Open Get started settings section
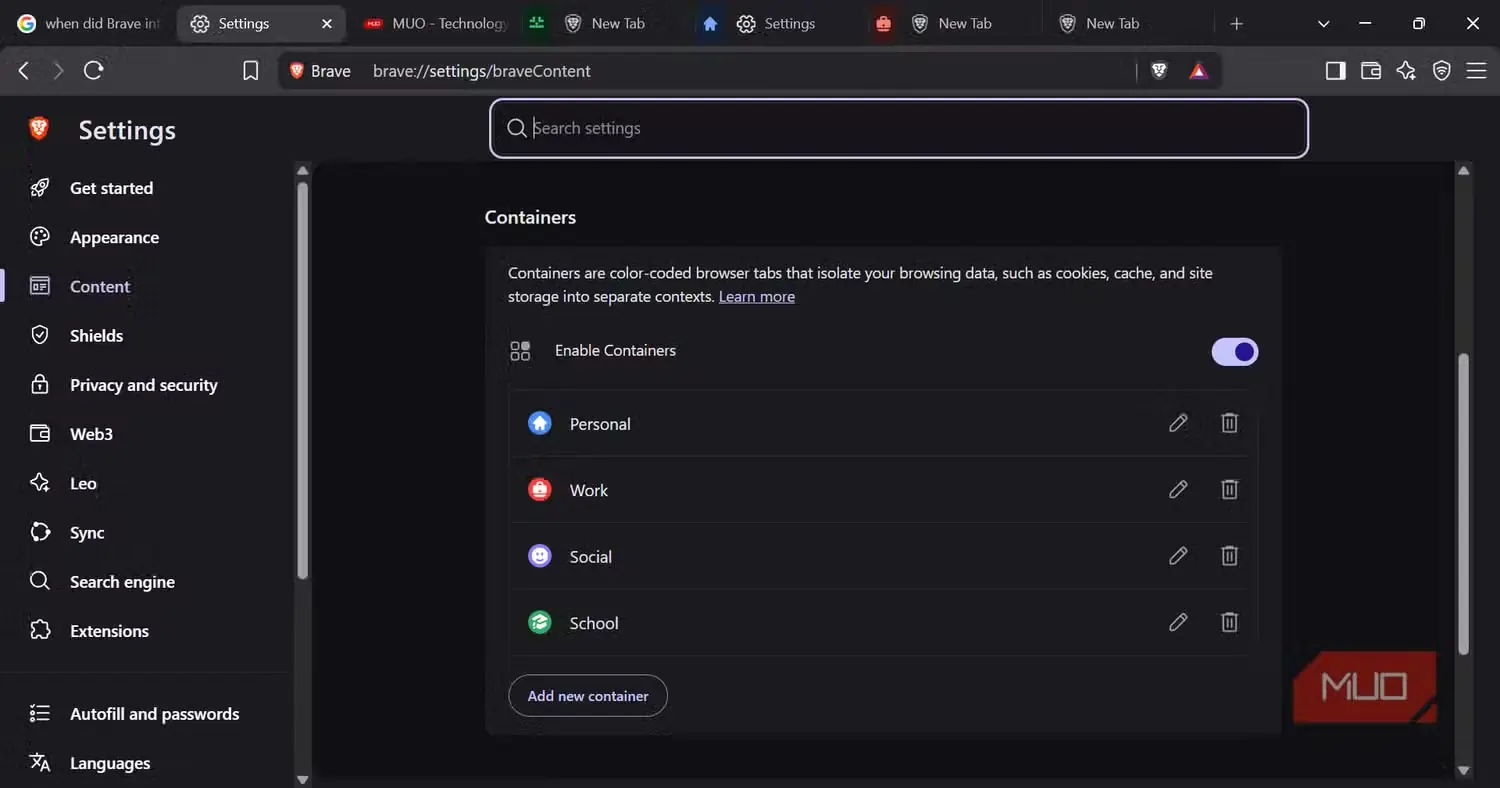This screenshot has height=788, width=1500. pos(111,188)
